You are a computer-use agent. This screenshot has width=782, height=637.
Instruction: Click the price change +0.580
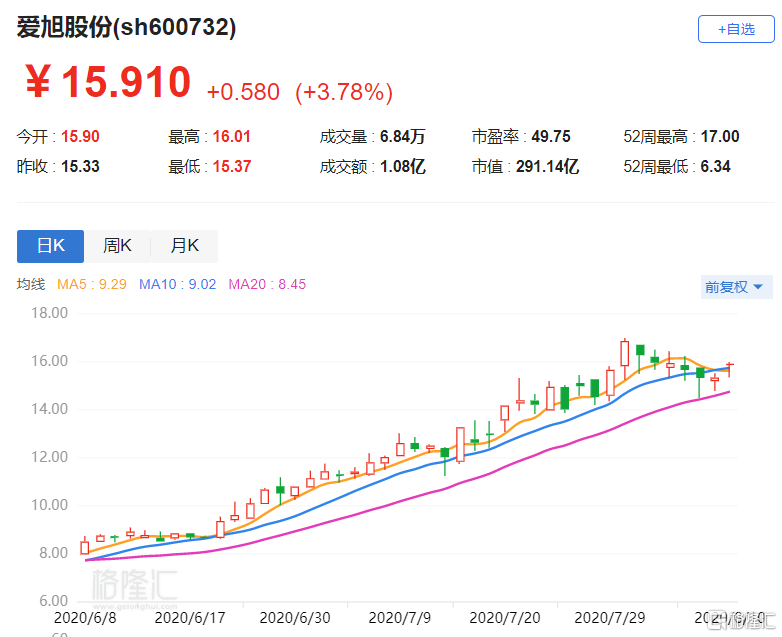coord(243,92)
